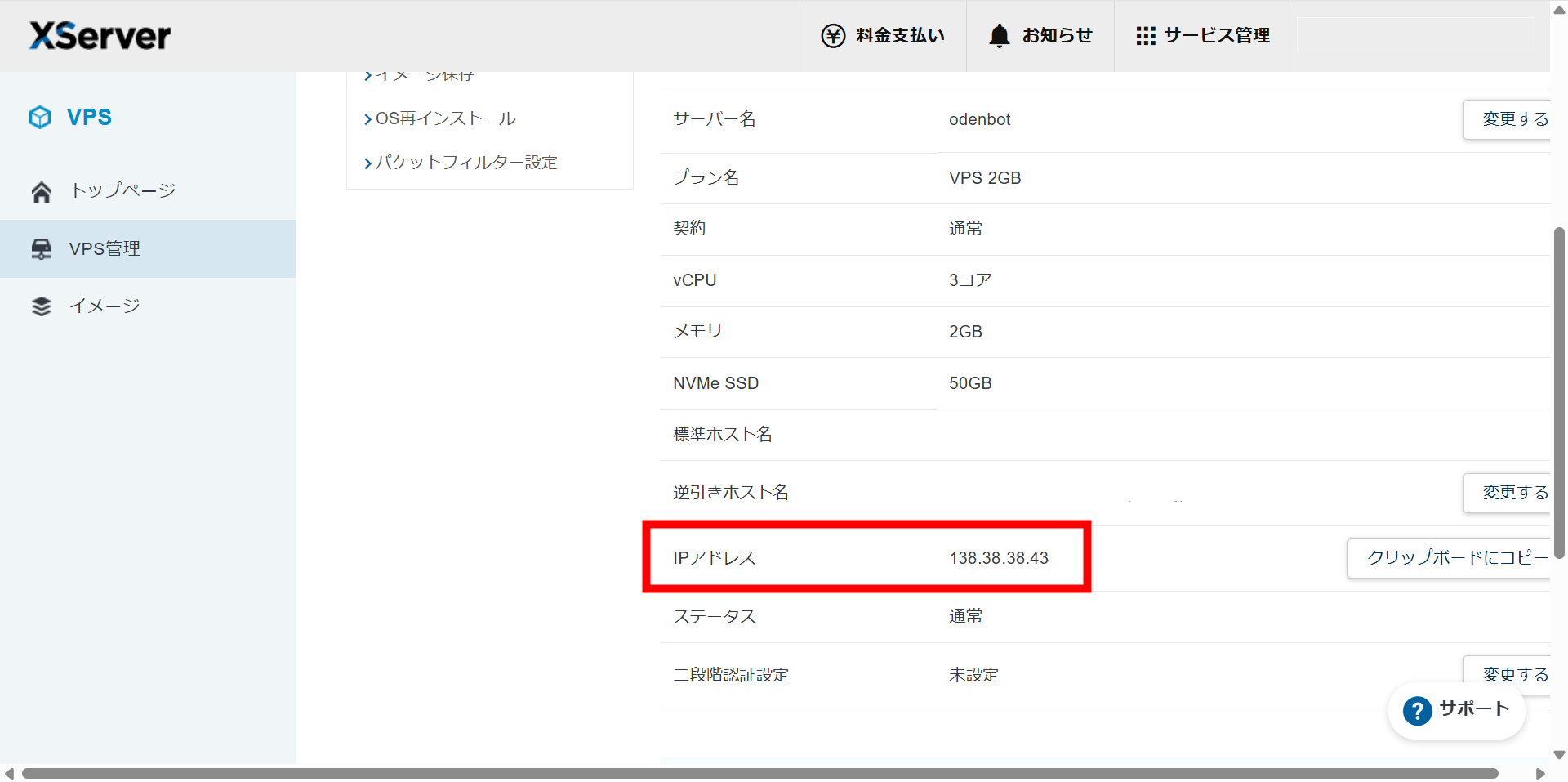Click the server icon for VPS管理
The image size is (1568, 782).
(x=41, y=249)
